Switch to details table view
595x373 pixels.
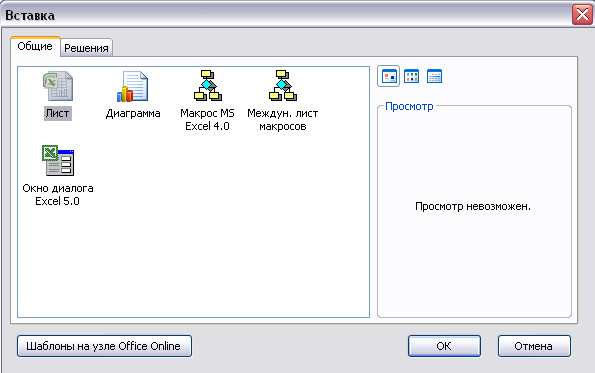(x=434, y=76)
